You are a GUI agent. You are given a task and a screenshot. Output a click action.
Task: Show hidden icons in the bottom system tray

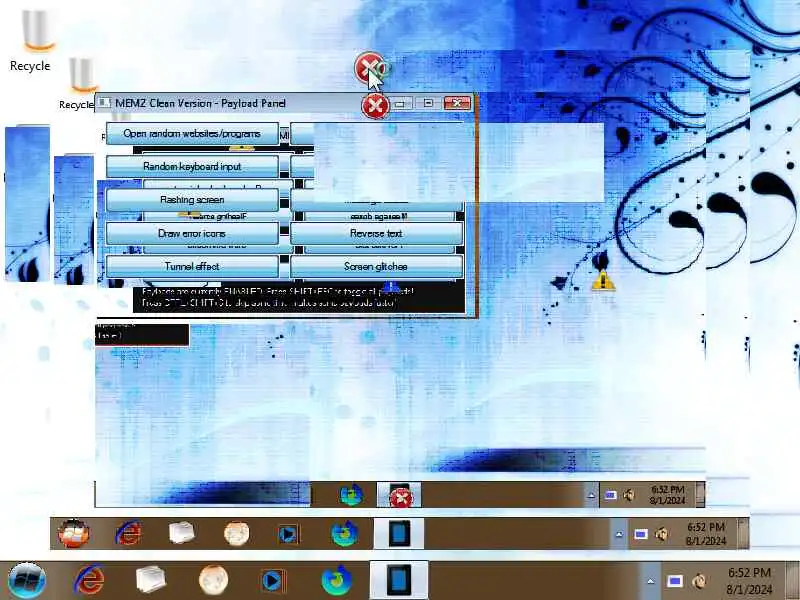(650, 581)
